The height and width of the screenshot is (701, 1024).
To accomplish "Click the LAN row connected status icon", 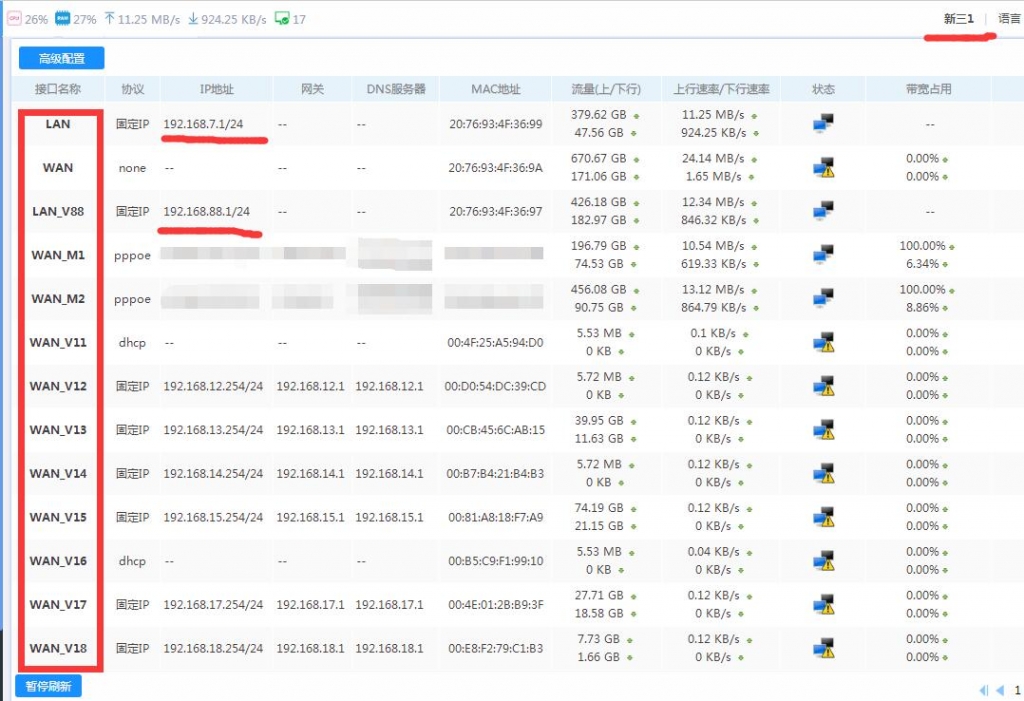I will [823, 124].
